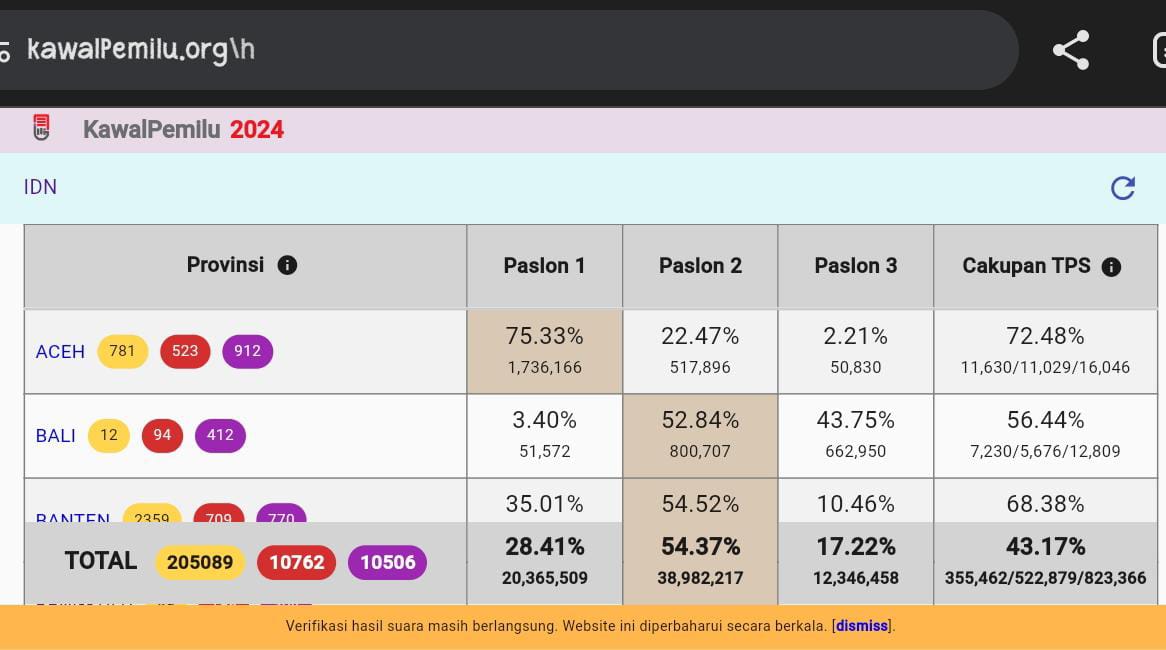
Task: Click the yellow 205089 badge in TOTAL row
Action: 200,562
